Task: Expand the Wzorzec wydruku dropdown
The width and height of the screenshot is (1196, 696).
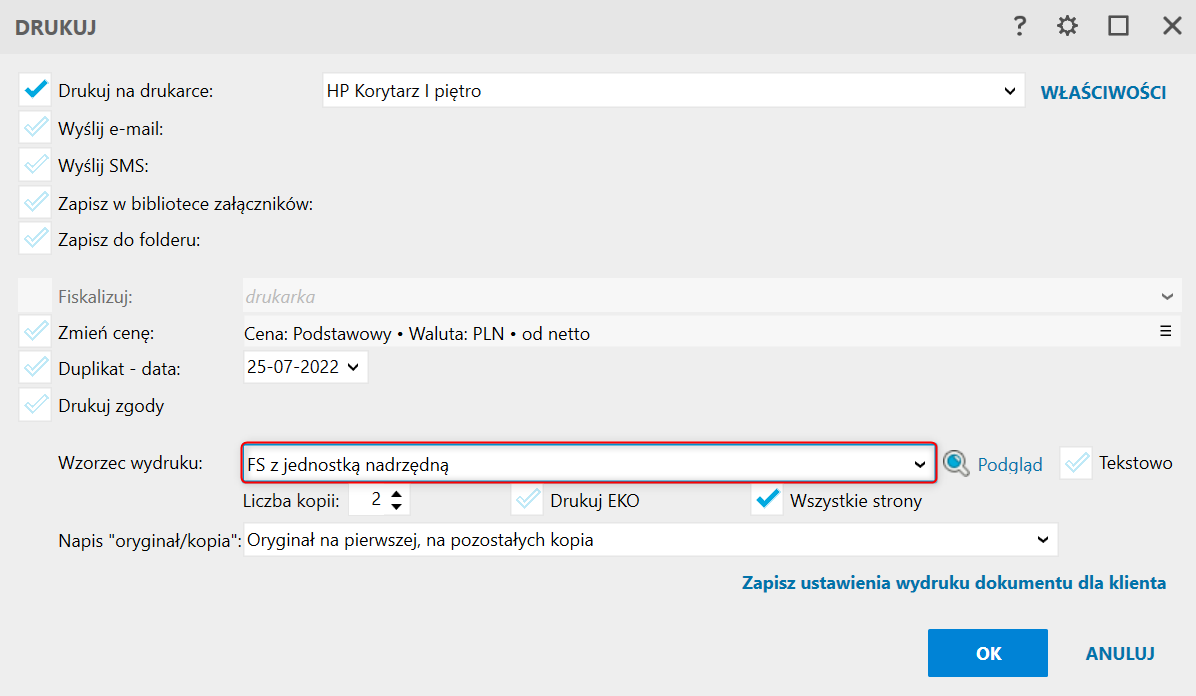Action: [x=920, y=464]
